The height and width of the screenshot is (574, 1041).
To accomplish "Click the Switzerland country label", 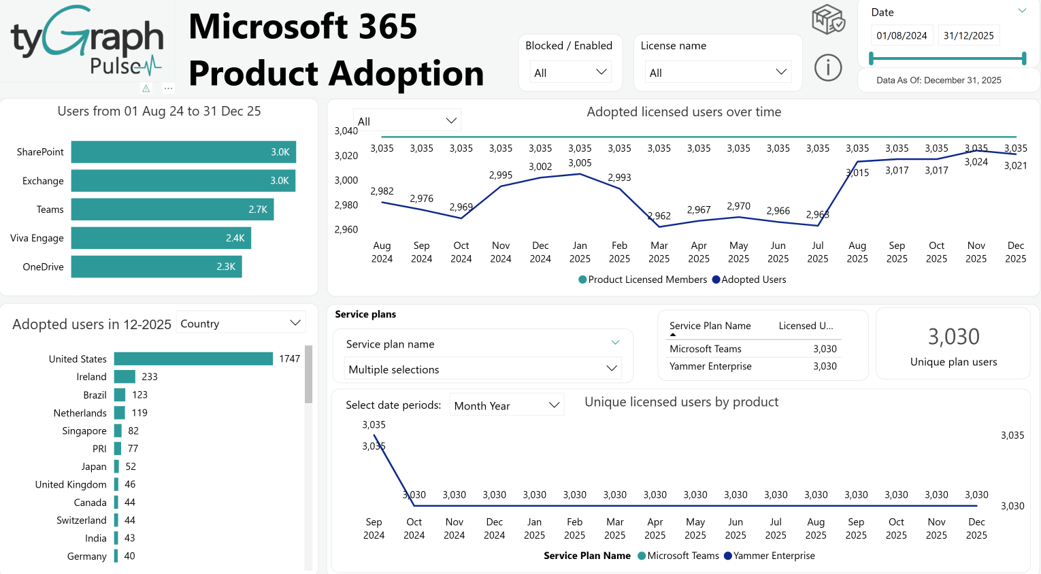I will [81, 520].
